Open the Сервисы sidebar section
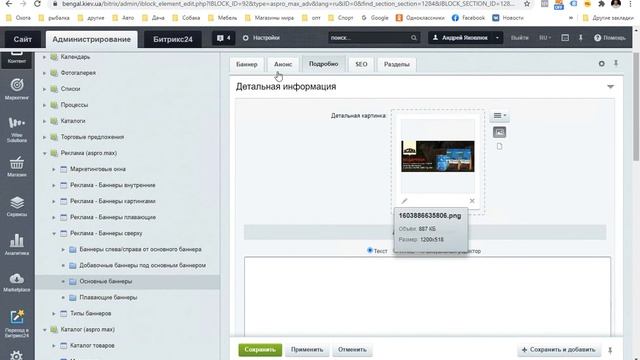 (17, 206)
